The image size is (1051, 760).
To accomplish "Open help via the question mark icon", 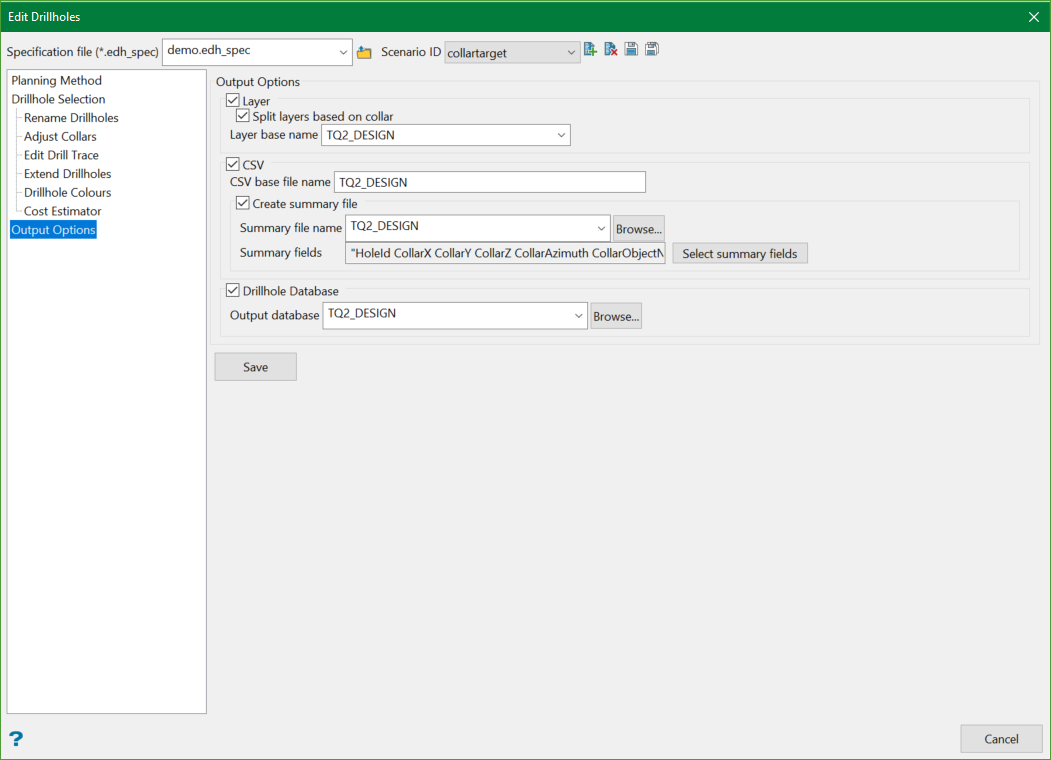I will point(16,739).
